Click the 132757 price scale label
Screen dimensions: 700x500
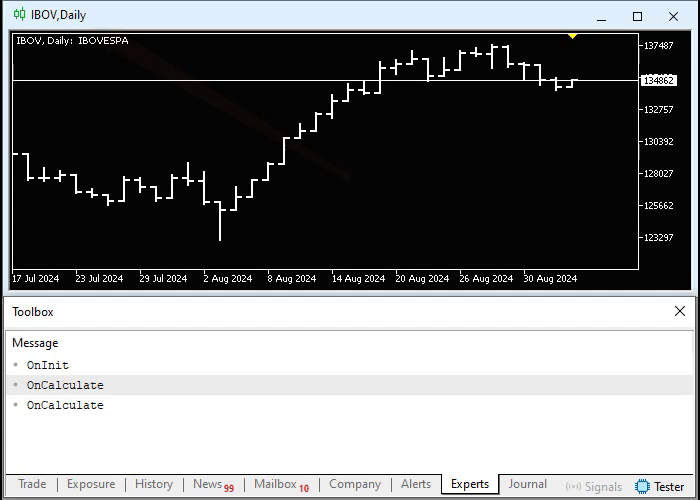658,109
